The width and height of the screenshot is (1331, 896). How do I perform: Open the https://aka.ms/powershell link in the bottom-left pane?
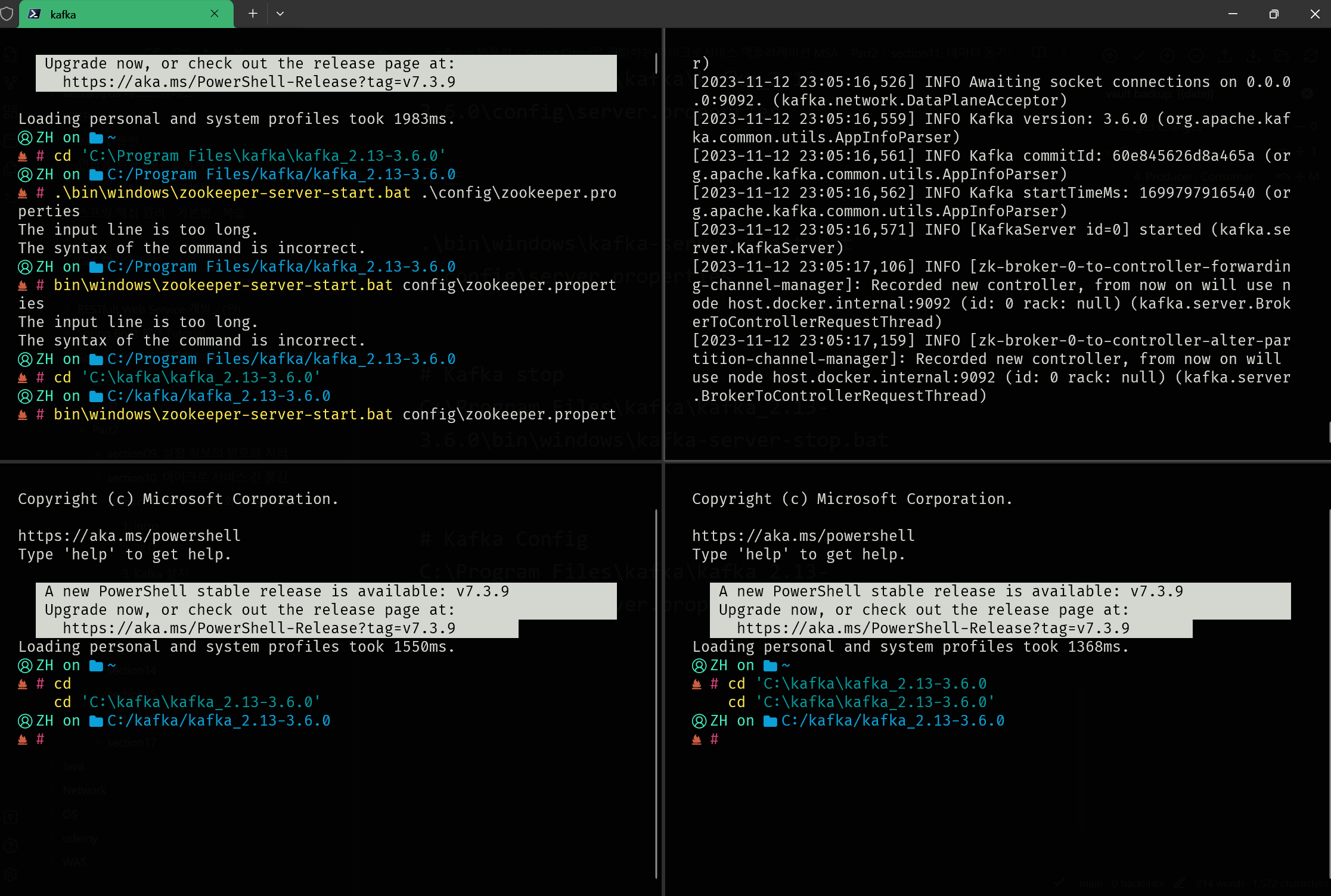[129, 536]
